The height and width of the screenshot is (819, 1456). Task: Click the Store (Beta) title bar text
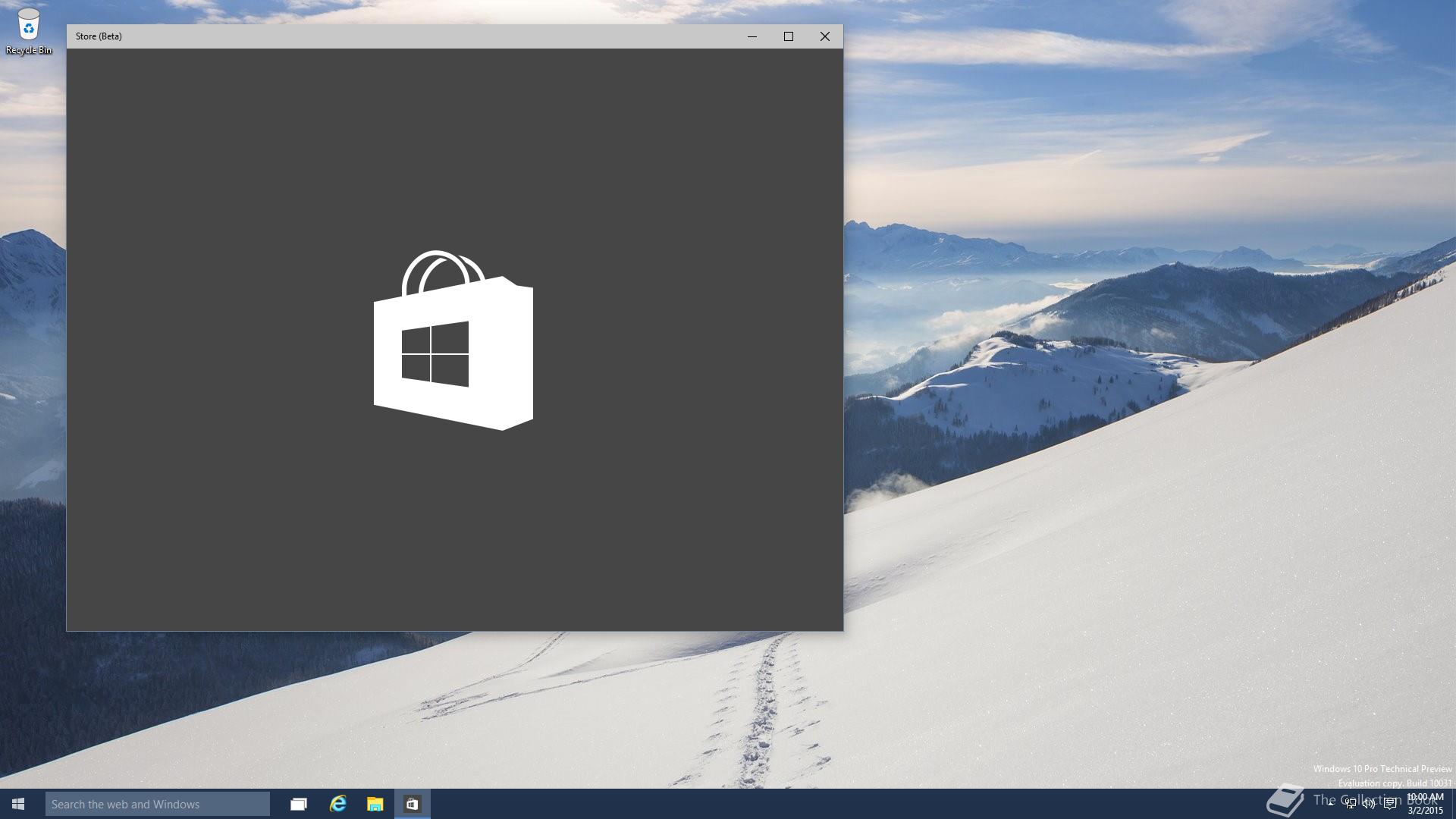point(99,36)
